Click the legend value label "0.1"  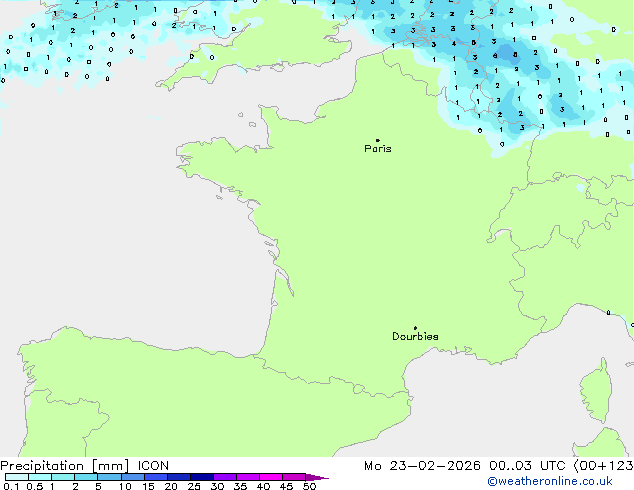[x=11, y=486]
